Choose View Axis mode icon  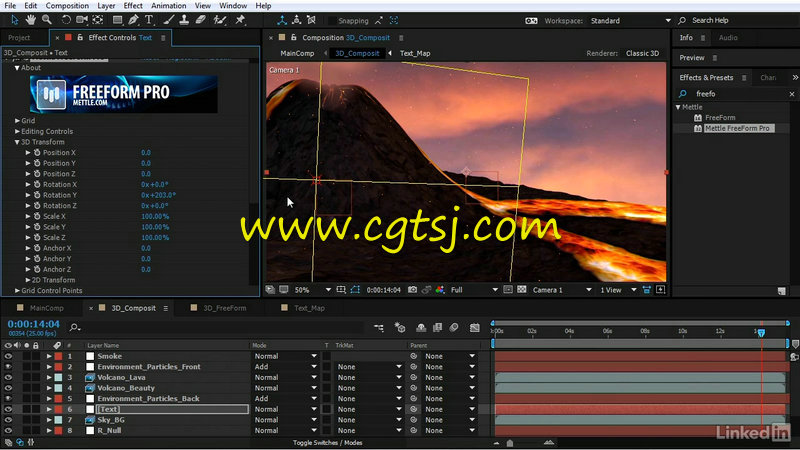[311, 20]
